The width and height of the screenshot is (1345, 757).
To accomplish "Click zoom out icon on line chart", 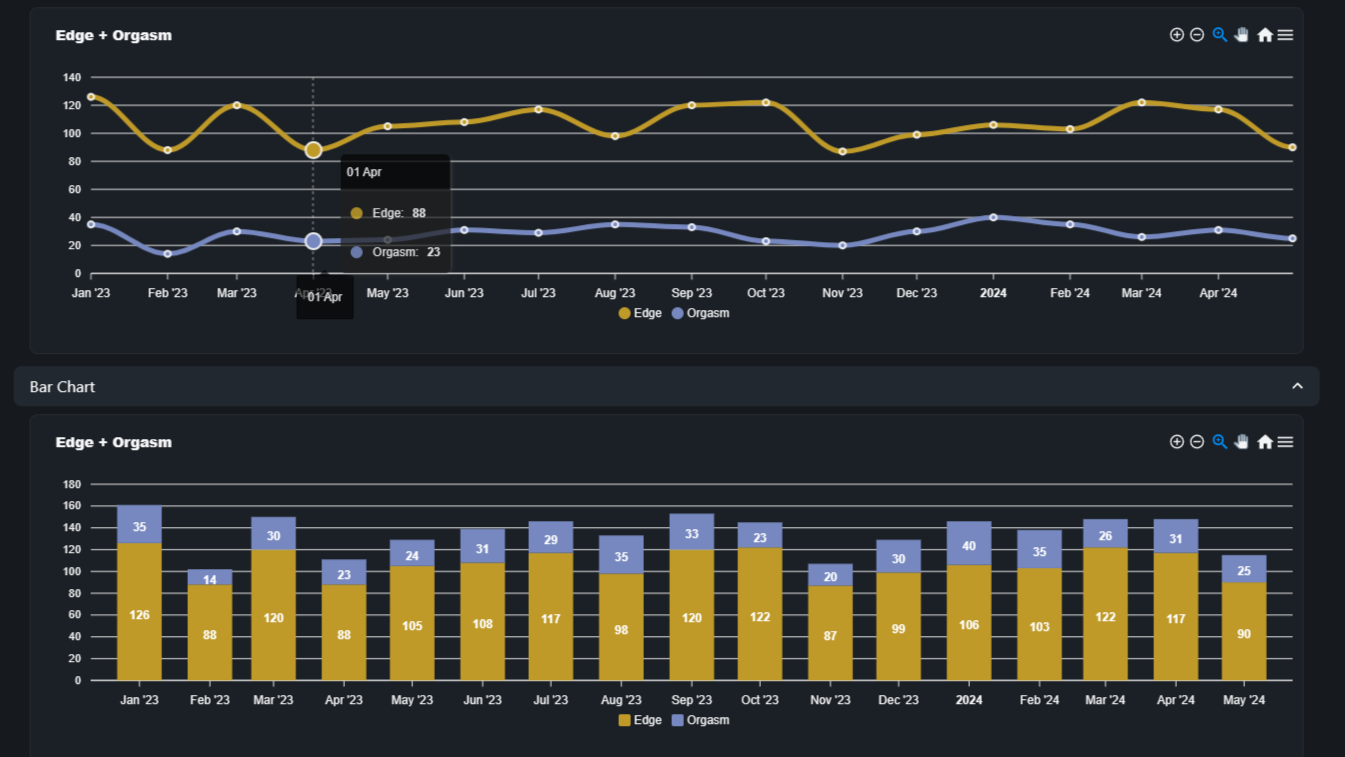I will [x=1197, y=35].
